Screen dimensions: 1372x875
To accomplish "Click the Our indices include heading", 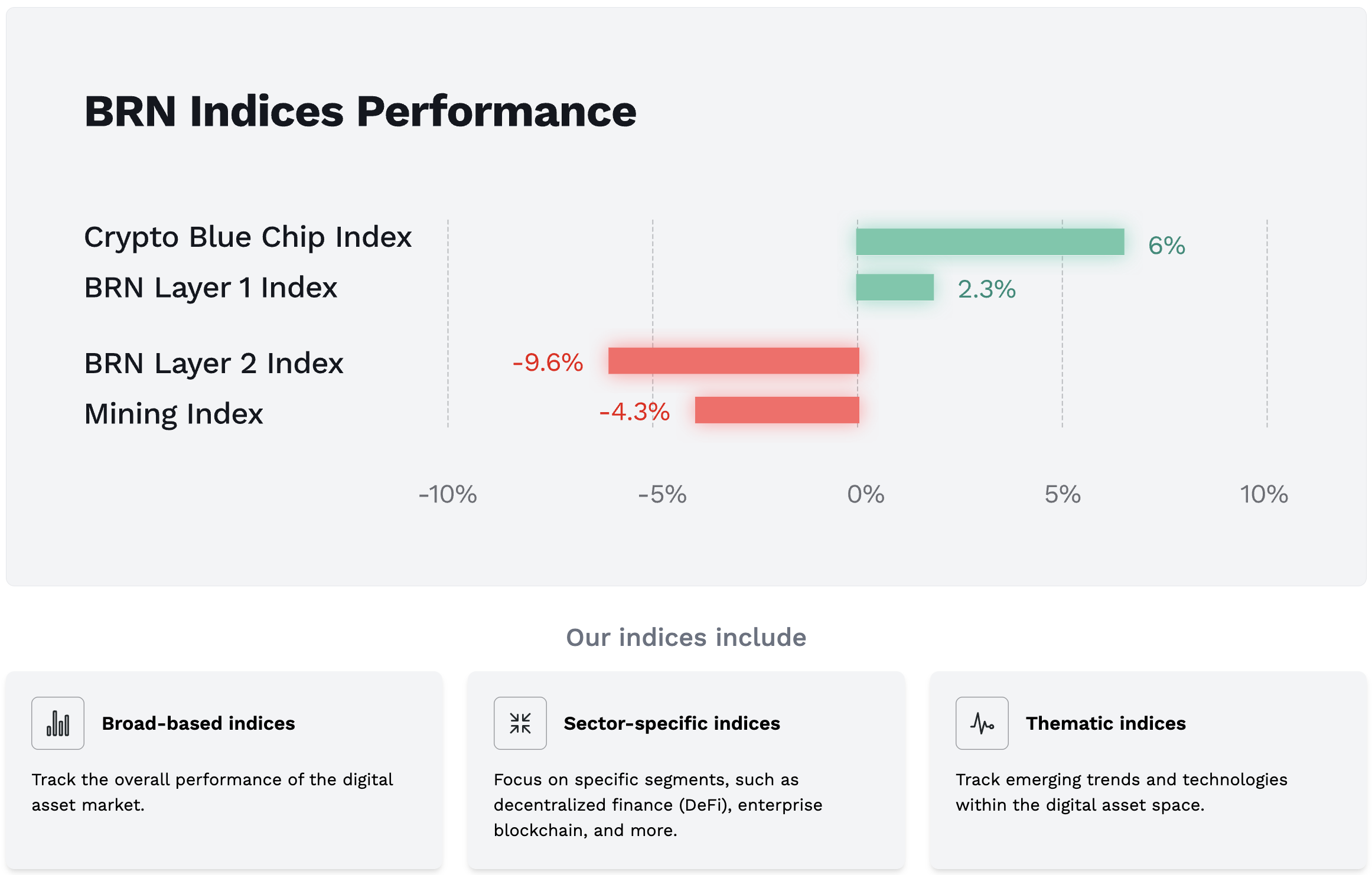I will [686, 638].
